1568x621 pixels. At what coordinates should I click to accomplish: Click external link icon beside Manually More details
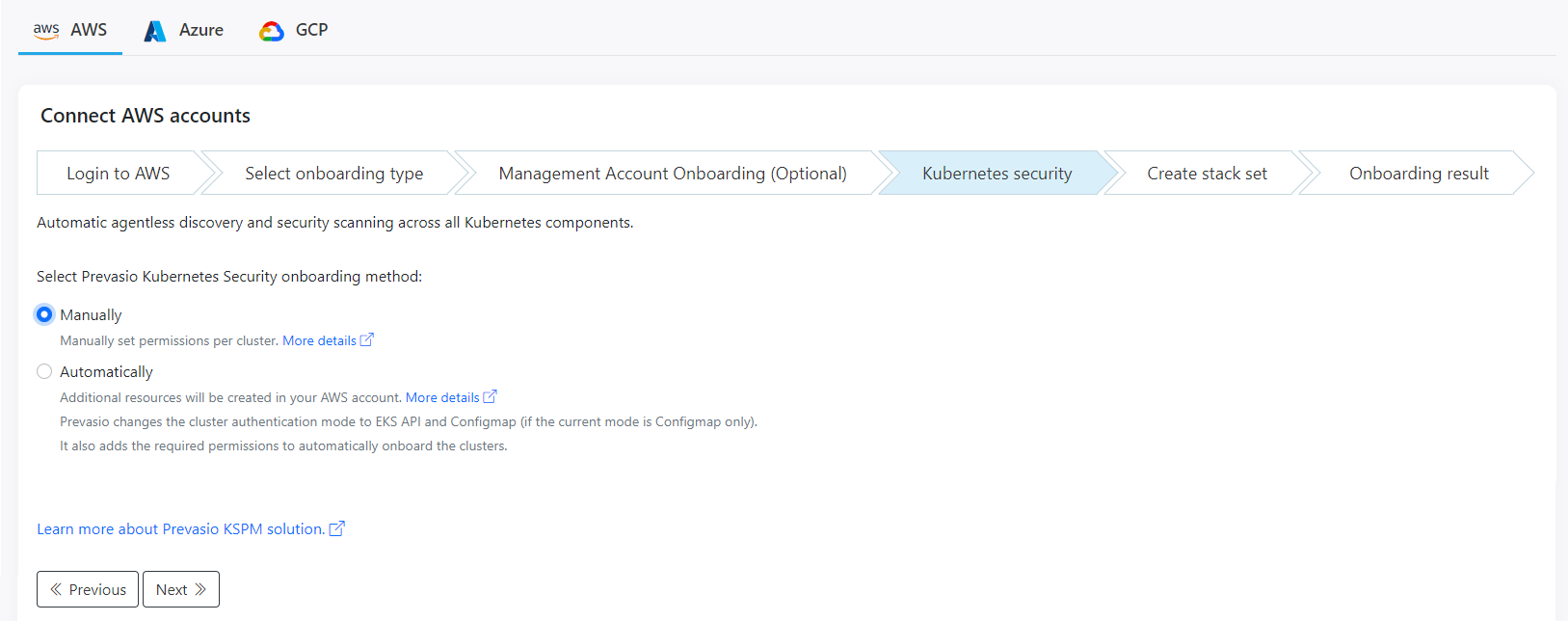[x=366, y=340]
